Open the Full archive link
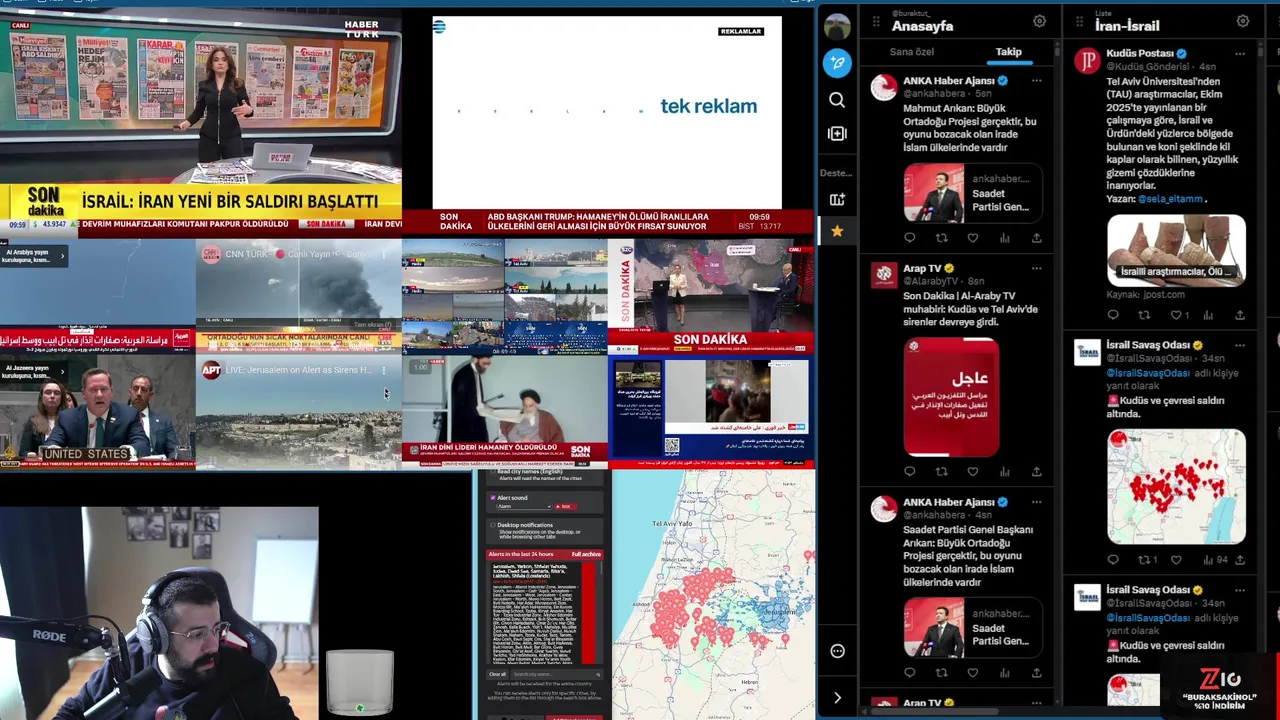Viewport: 1280px width, 720px height. pyautogui.click(x=586, y=554)
